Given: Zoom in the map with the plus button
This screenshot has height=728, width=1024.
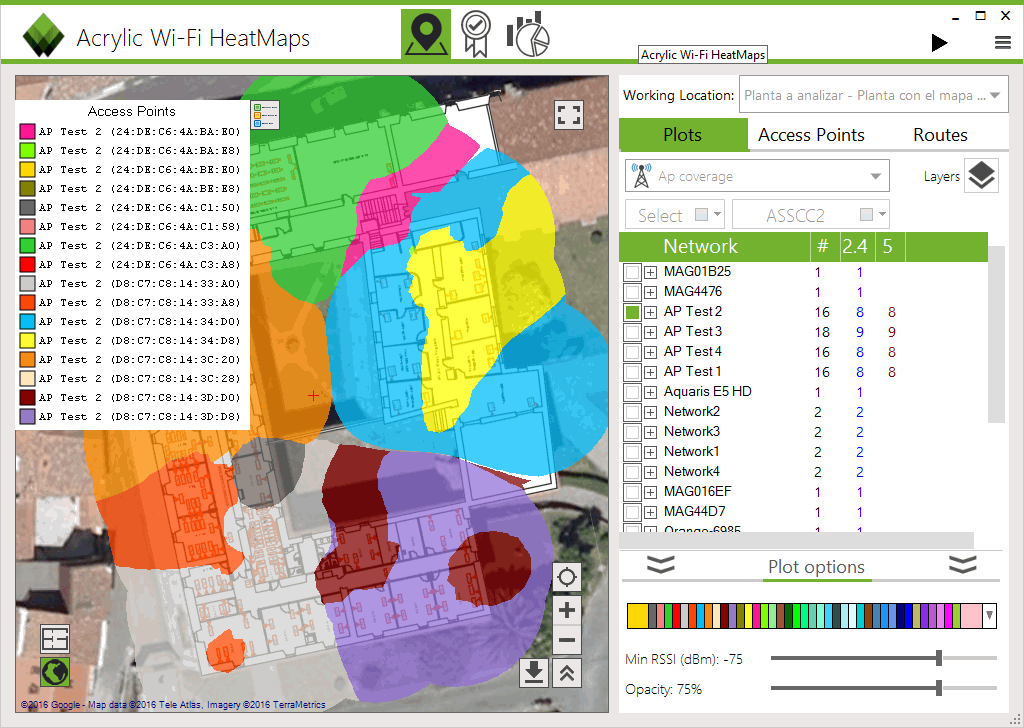Looking at the screenshot, I should (567, 610).
